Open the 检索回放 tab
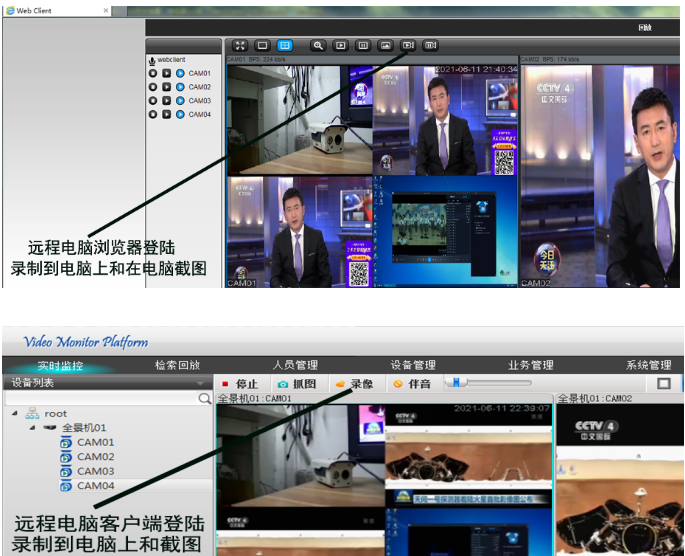Screen dimensions: 685x556 pyautogui.click(x=178, y=365)
